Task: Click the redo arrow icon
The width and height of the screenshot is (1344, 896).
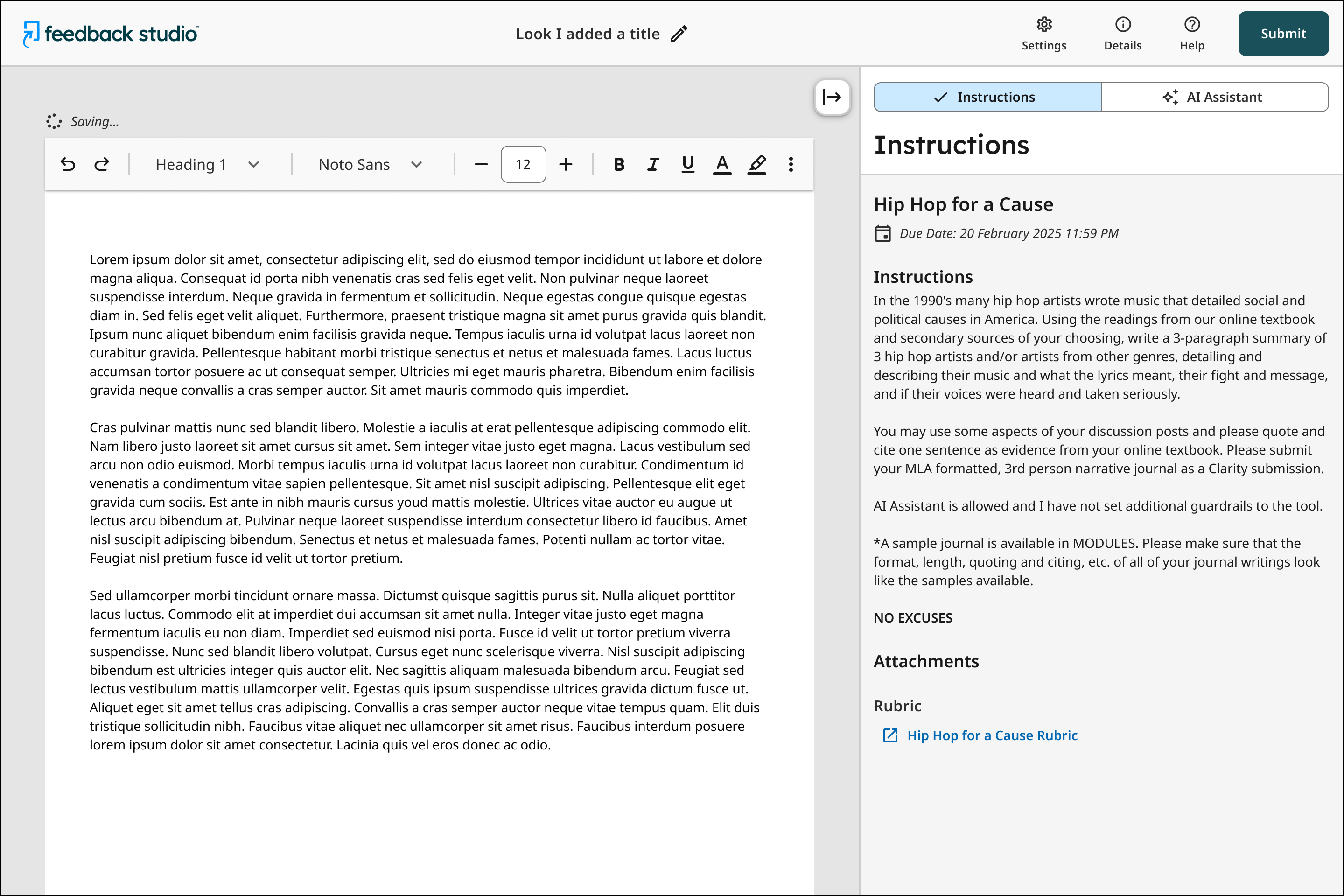Action: point(102,165)
